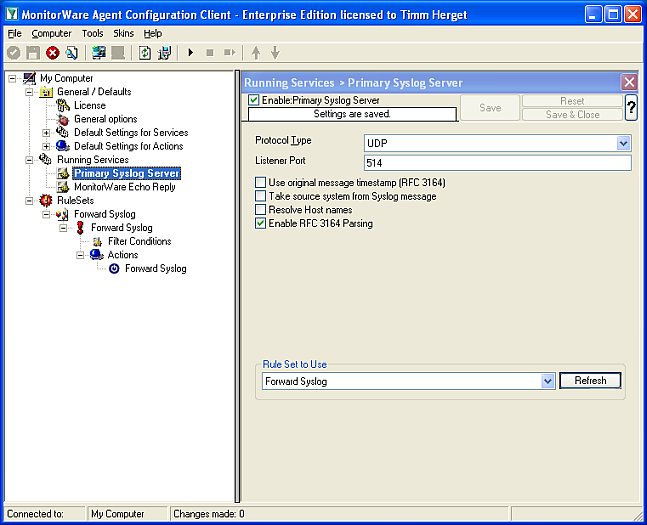Click the grayed disconnect computer toolbar icon
647x525 pixels.
[x=118, y=52]
